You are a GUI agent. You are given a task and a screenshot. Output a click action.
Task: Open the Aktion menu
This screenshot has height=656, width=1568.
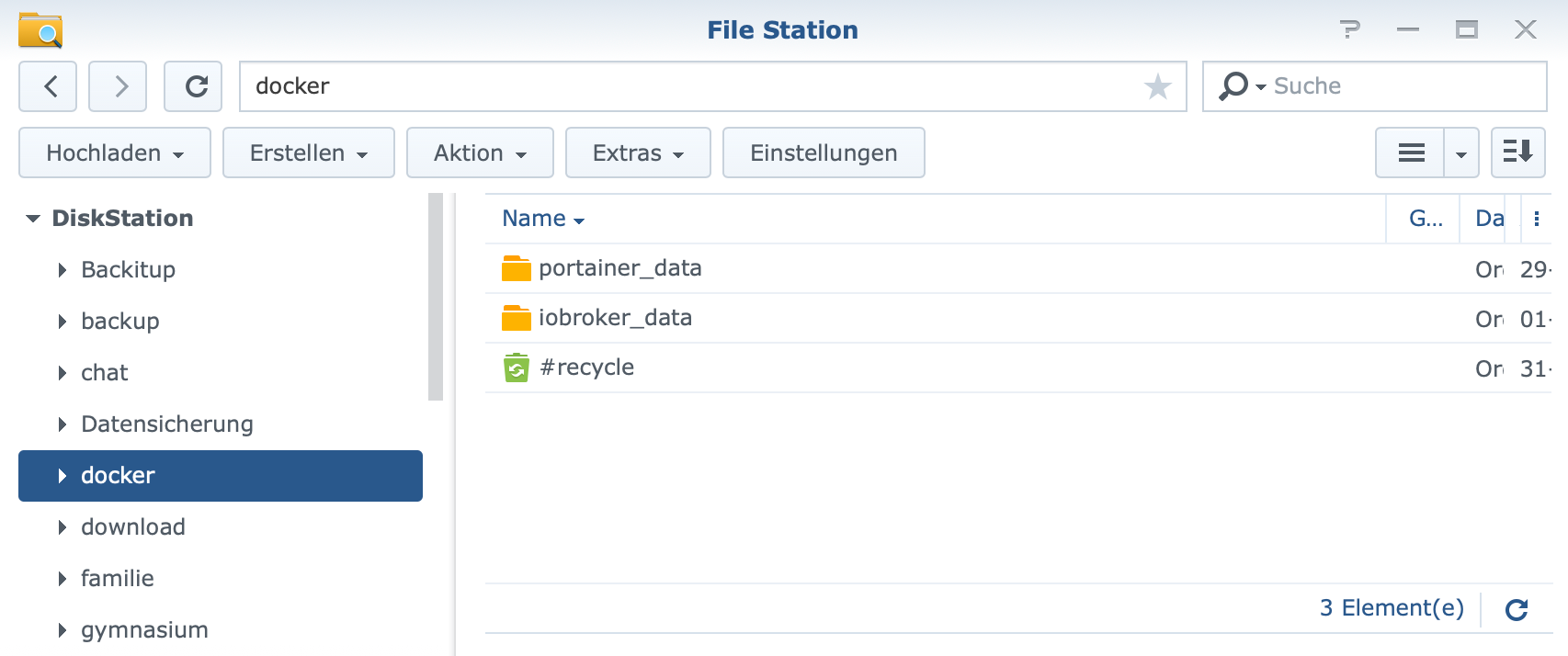coord(480,153)
